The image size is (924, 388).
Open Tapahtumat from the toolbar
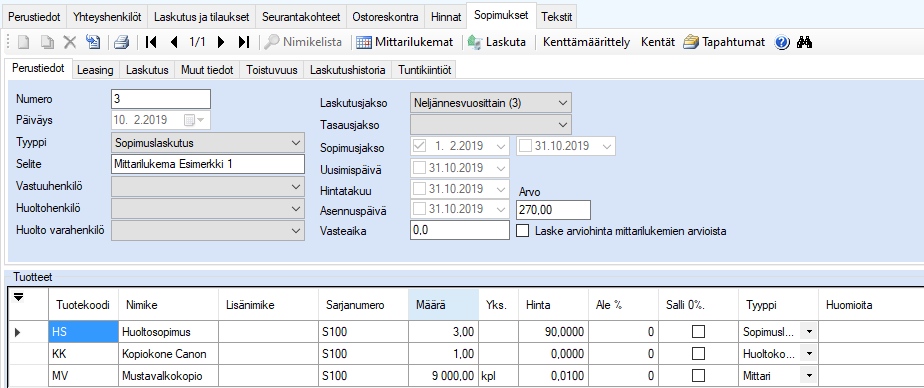724,42
